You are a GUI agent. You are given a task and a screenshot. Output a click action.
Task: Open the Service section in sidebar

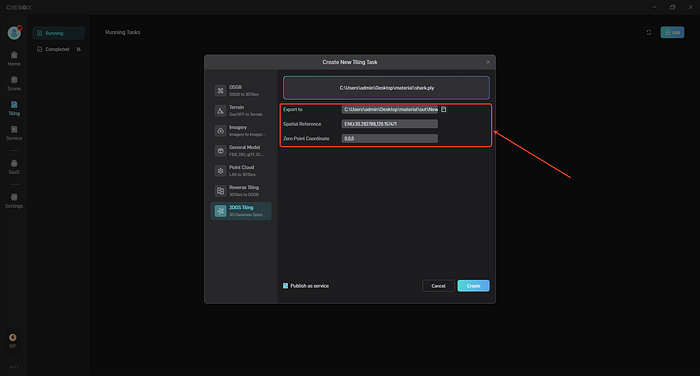(14, 133)
